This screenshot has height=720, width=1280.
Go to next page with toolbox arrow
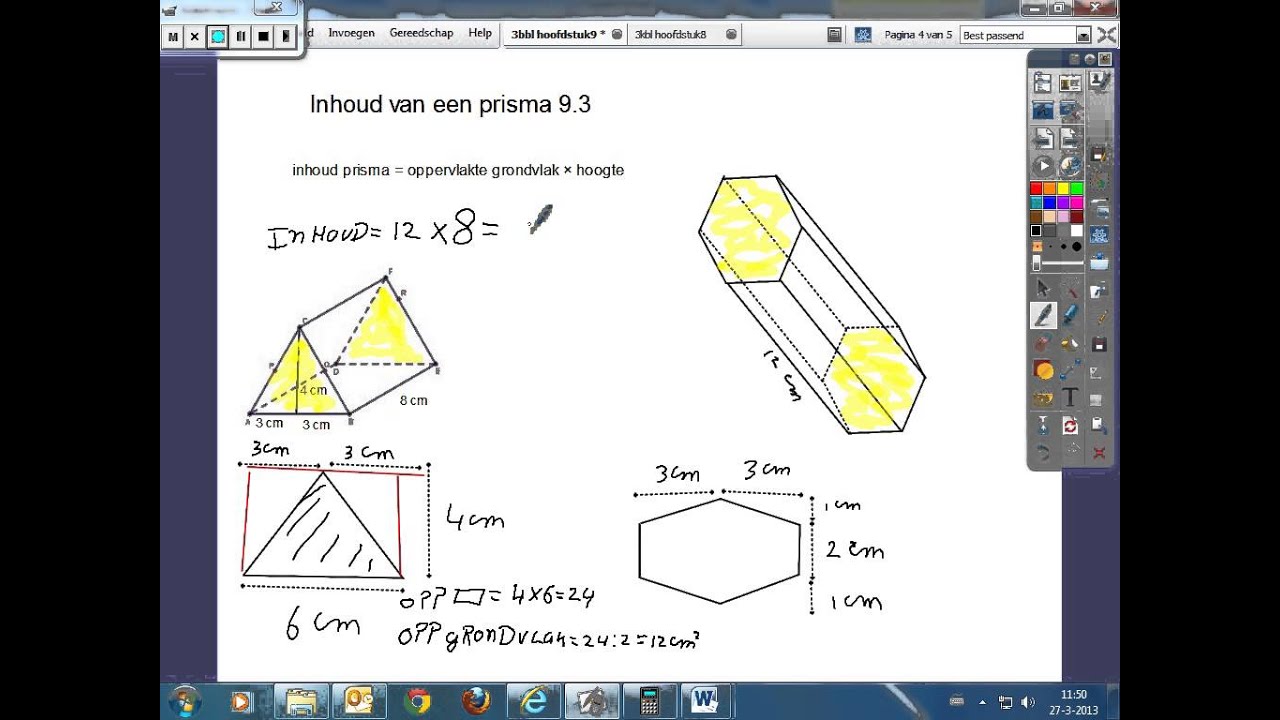1070,137
